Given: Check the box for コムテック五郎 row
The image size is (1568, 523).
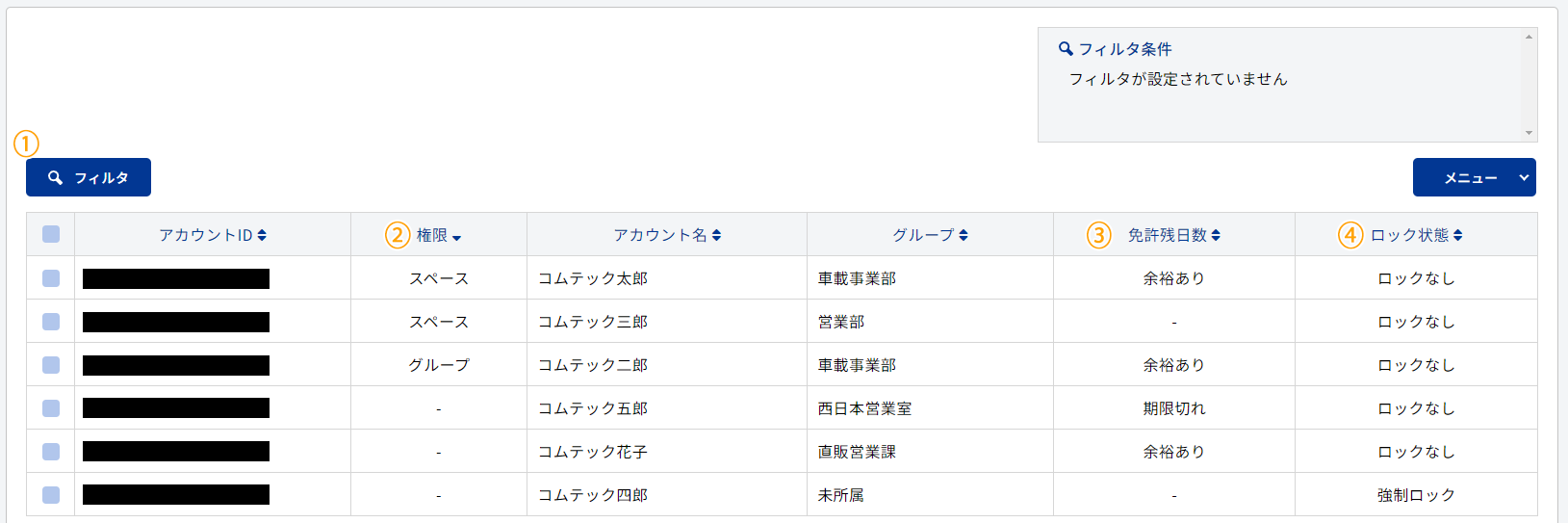Looking at the screenshot, I should tap(51, 408).
